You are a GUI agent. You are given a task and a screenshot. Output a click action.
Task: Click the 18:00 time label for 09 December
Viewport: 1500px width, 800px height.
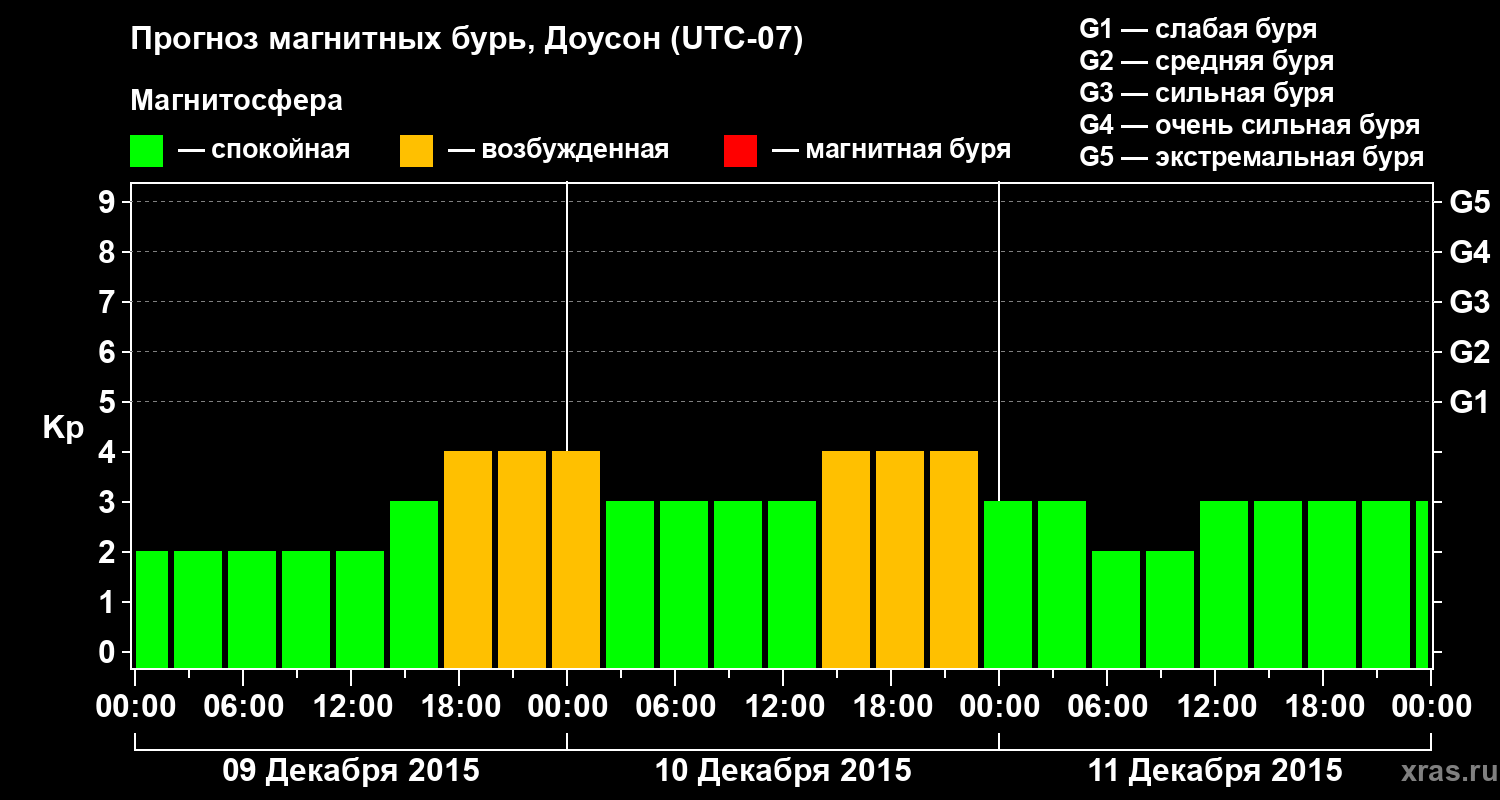click(459, 707)
